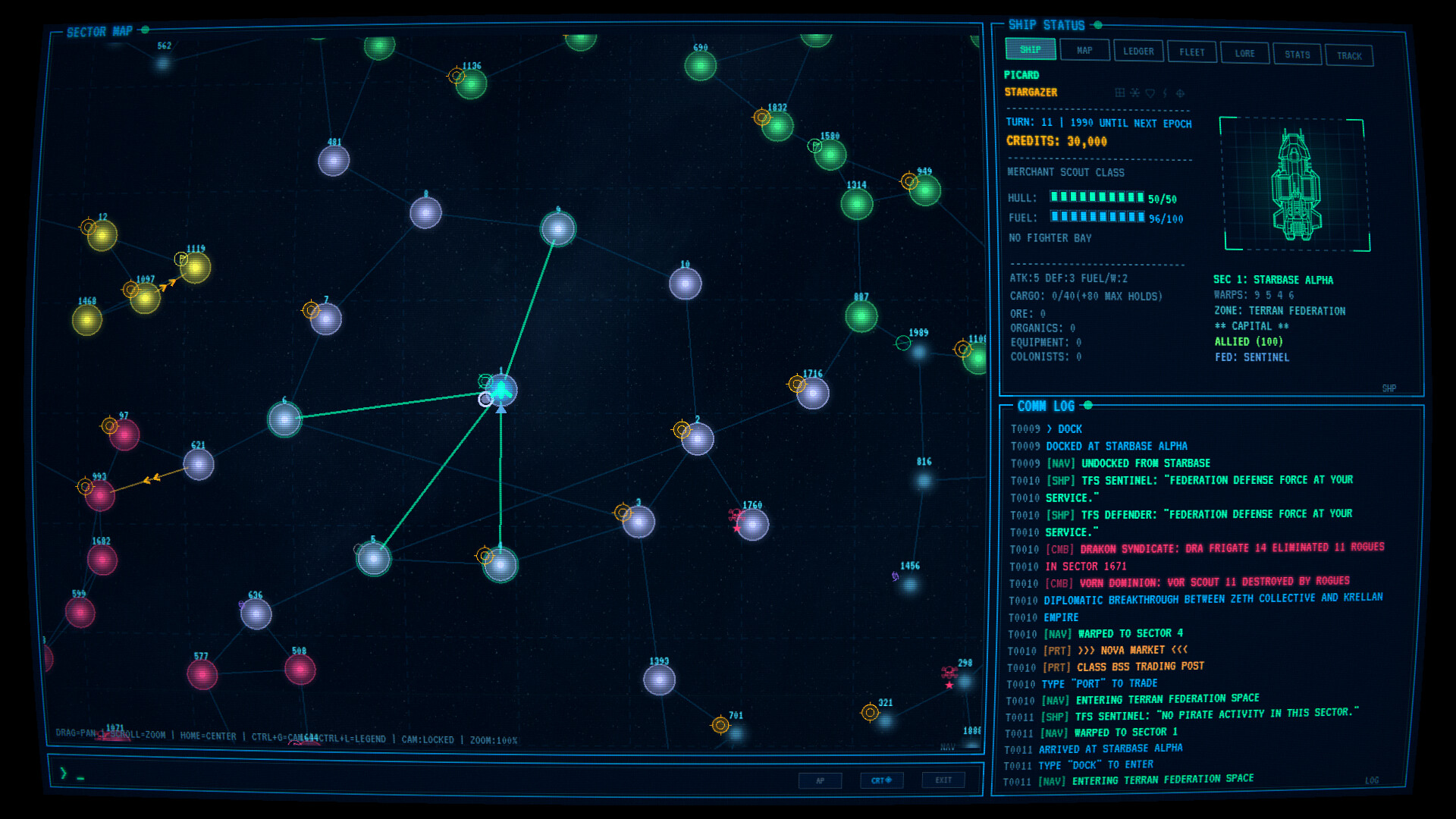This screenshot has height=819, width=1456.
Task: Toggle the CRT effect button
Action: pos(881,780)
